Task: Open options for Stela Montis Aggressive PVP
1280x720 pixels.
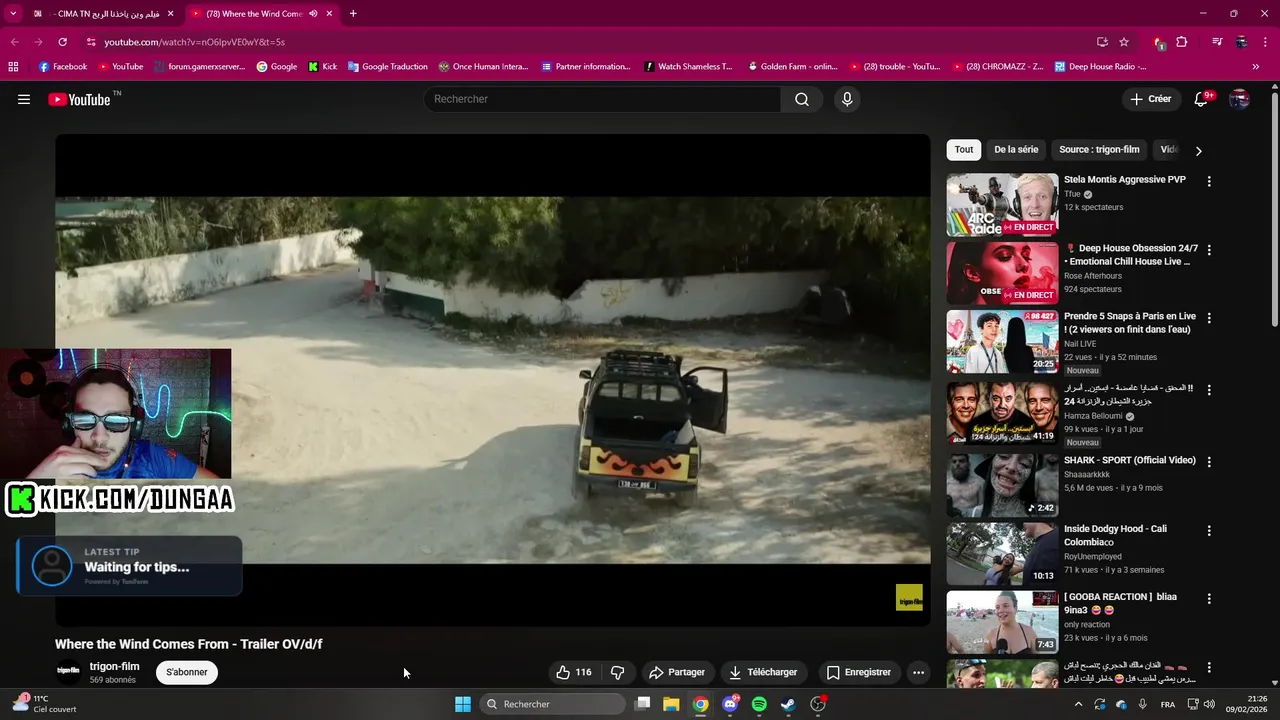Action: point(1209,182)
